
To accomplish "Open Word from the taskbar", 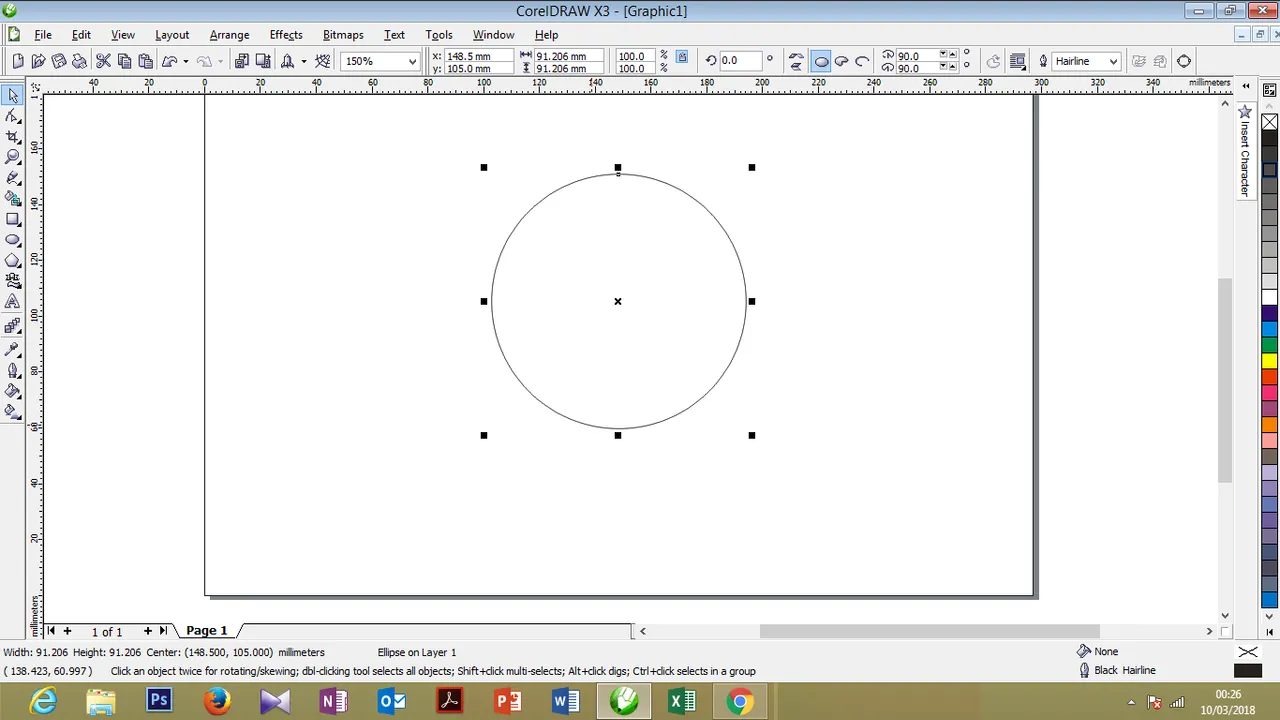I will [x=566, y=701].
